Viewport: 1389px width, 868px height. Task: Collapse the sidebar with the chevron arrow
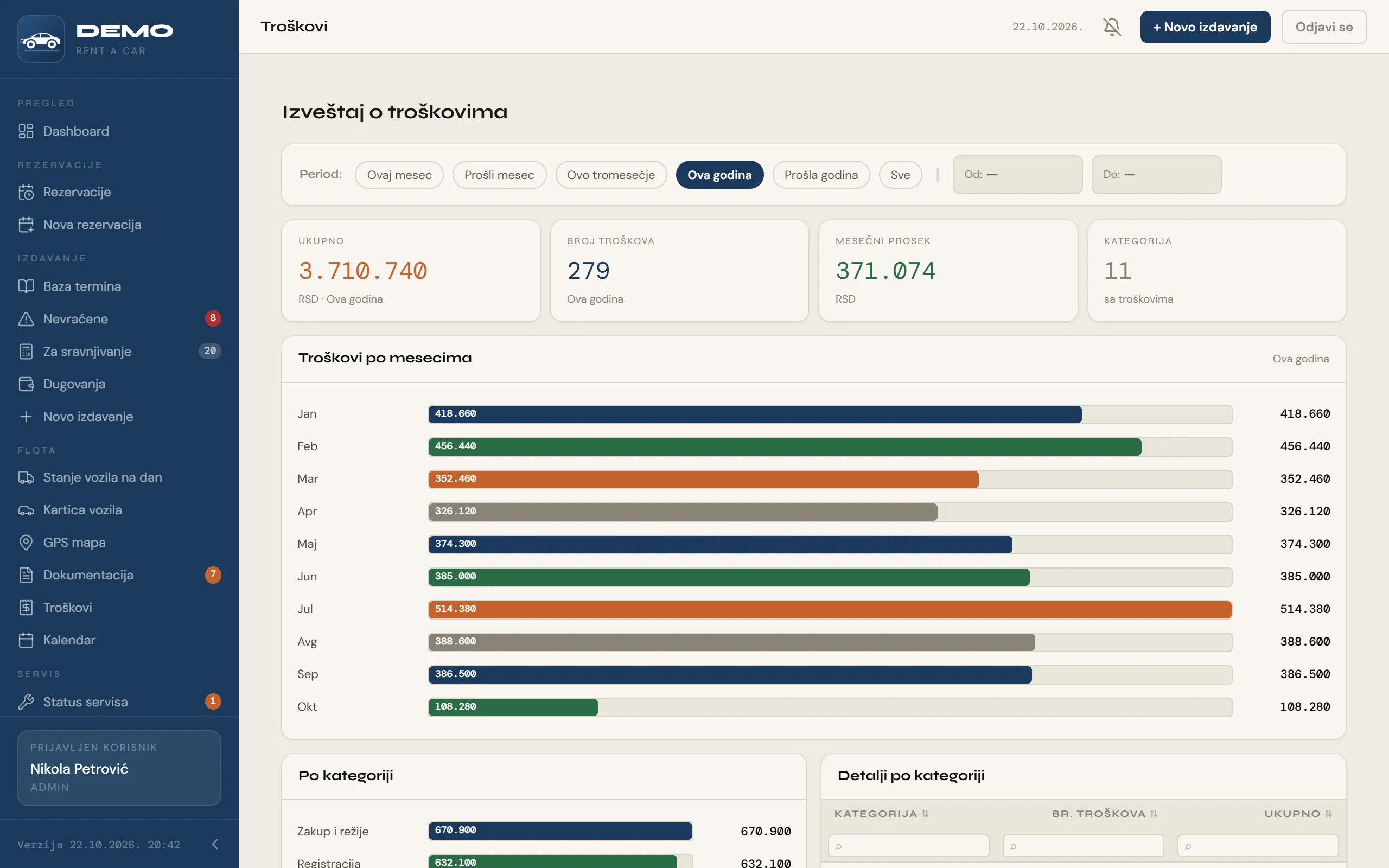215,844
